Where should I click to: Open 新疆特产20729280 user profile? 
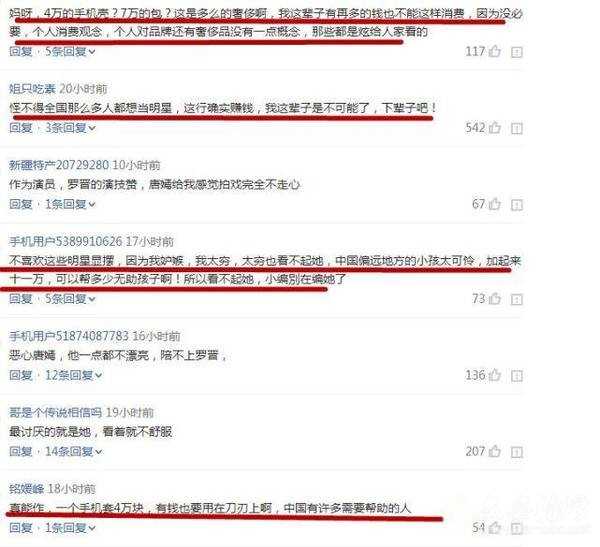tap(59, 165)
